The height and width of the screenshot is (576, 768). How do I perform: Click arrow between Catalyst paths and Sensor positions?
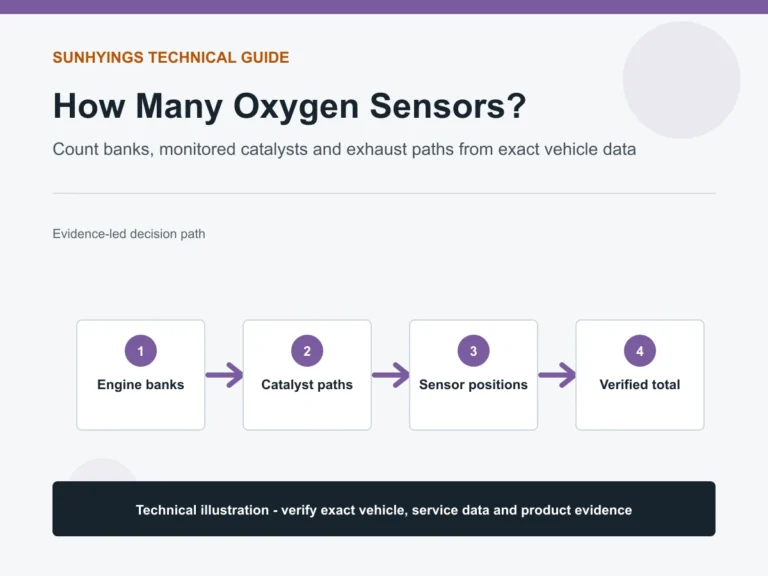391,375
